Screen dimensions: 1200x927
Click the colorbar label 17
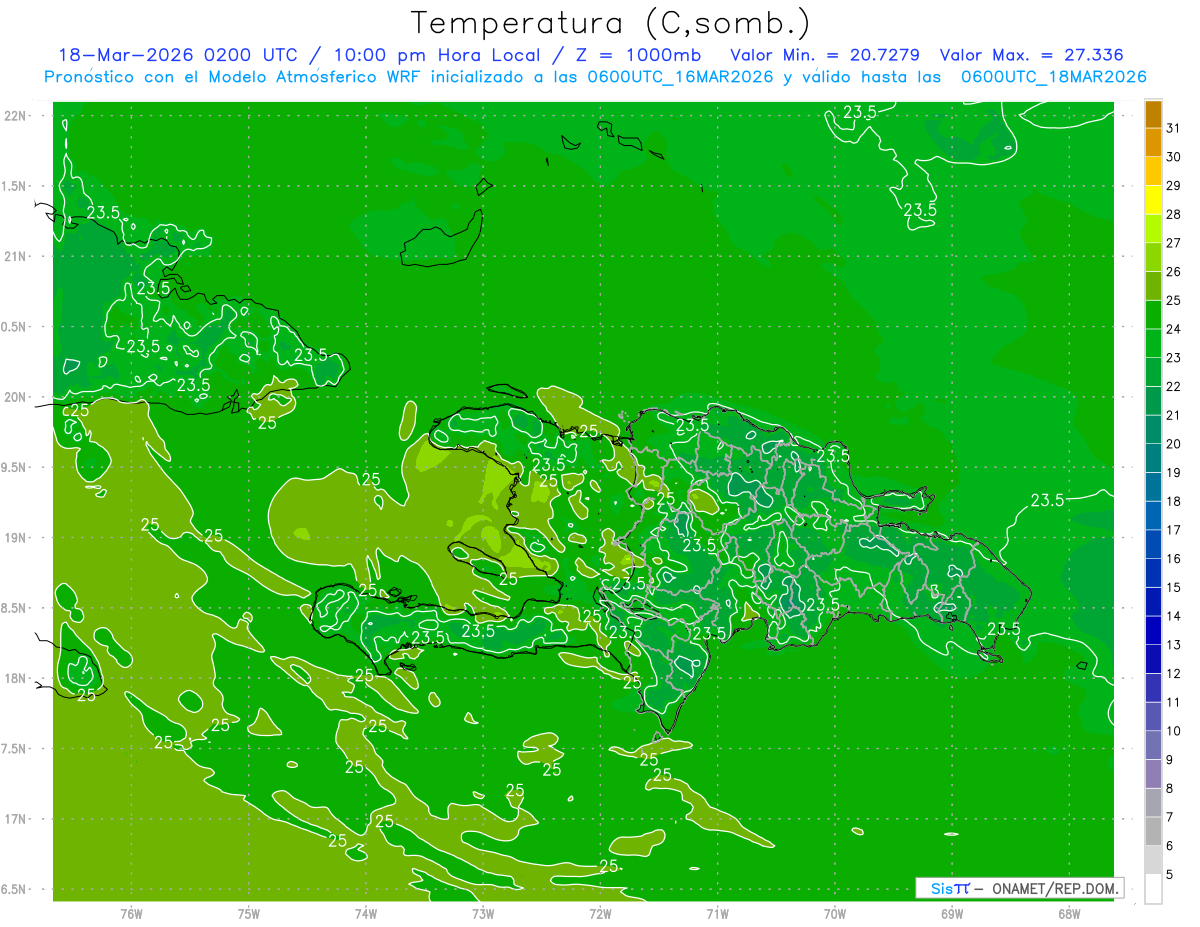pyautogui.click(x=1174, y=530)
